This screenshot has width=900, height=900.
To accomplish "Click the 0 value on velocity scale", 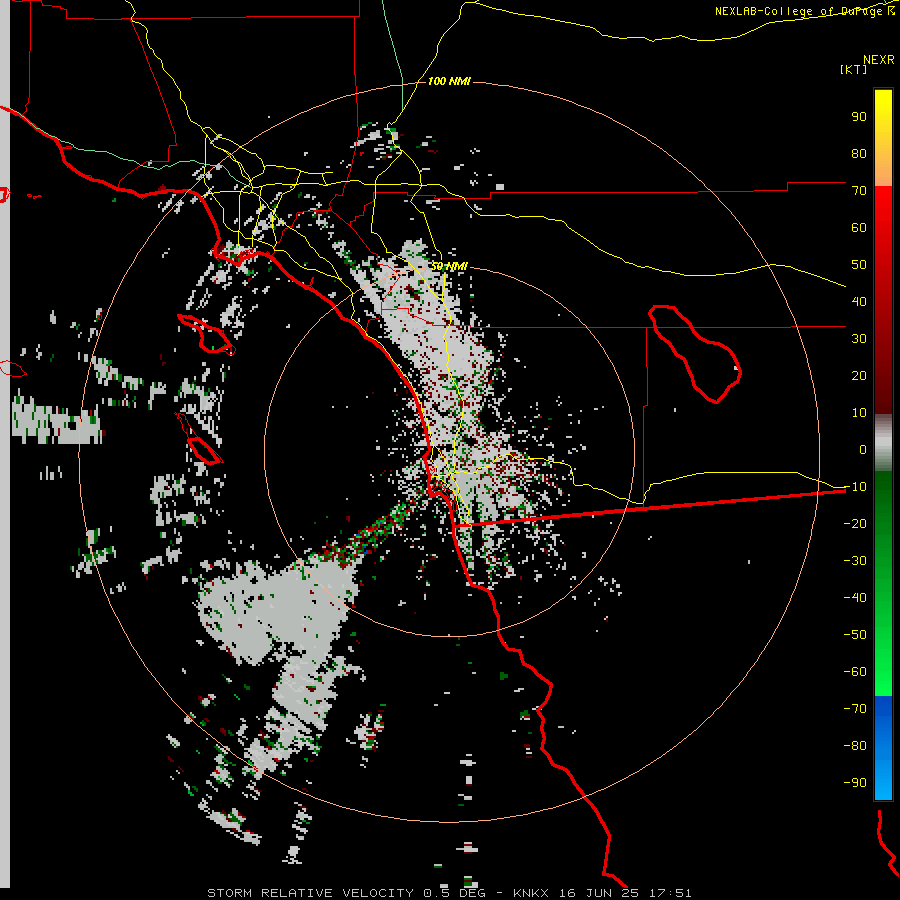I will [x=863, y=449].
